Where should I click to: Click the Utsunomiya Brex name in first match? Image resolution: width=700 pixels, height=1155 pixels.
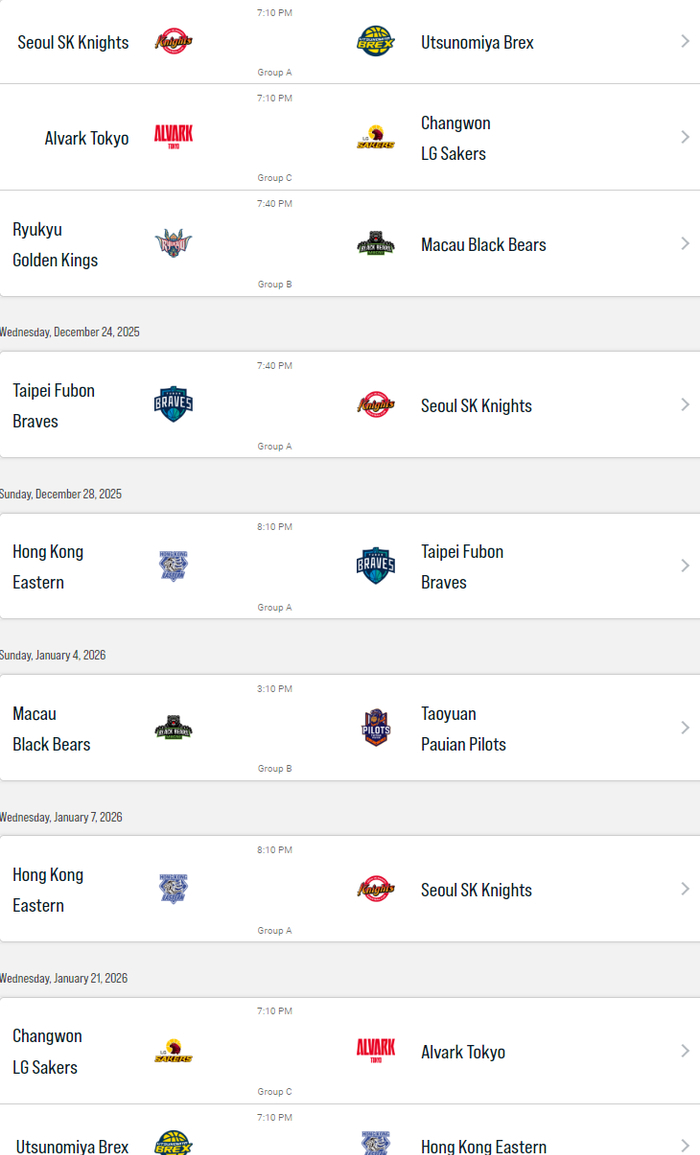477,42
